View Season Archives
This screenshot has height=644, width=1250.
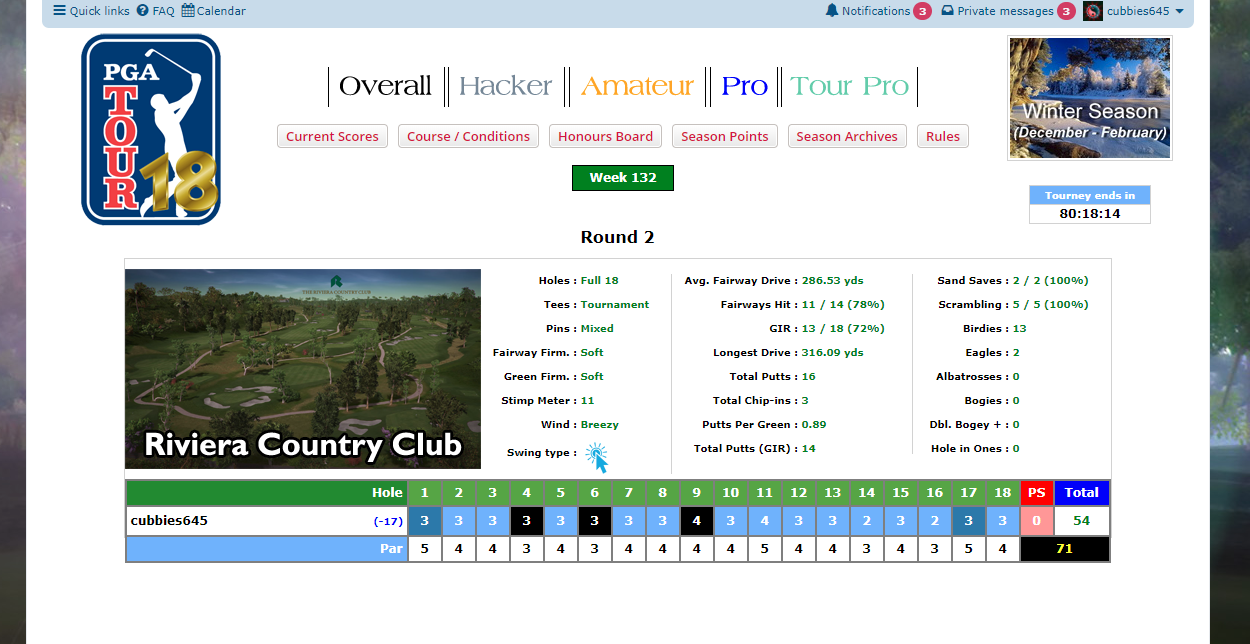[x=847, y=136]
